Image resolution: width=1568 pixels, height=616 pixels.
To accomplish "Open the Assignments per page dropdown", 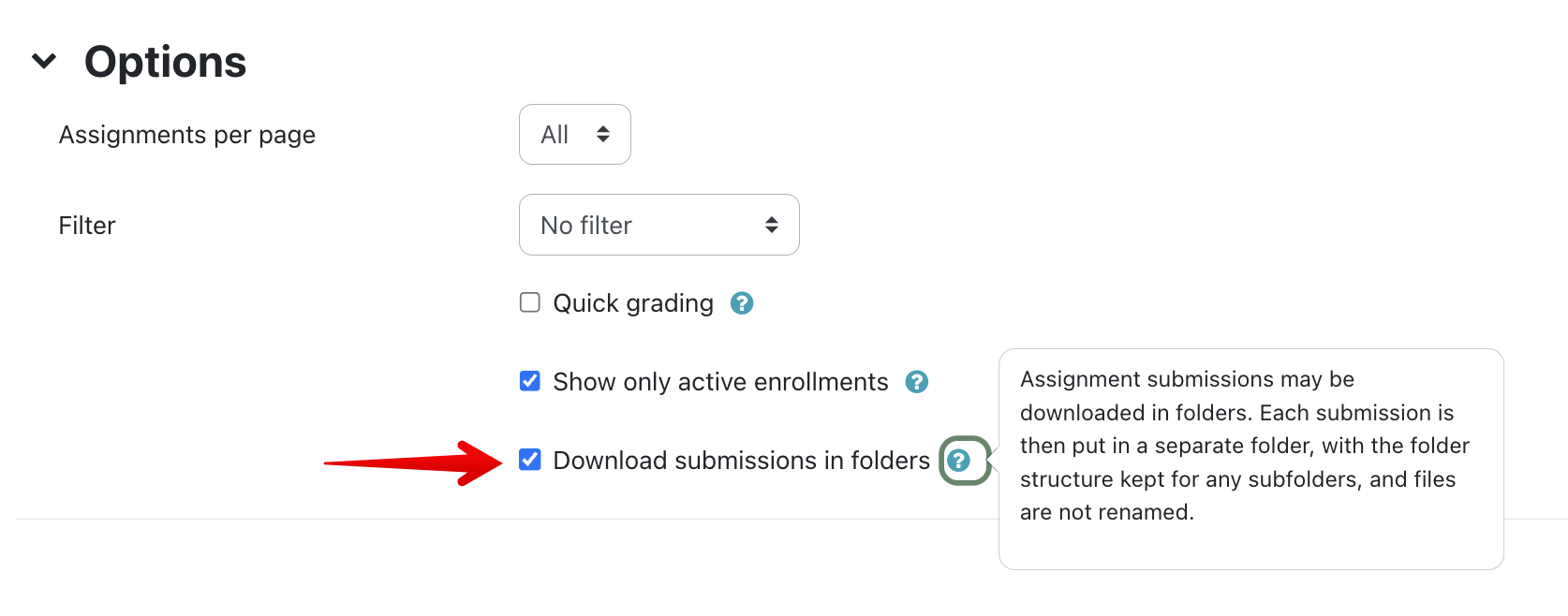I will (x=574, y=135).
